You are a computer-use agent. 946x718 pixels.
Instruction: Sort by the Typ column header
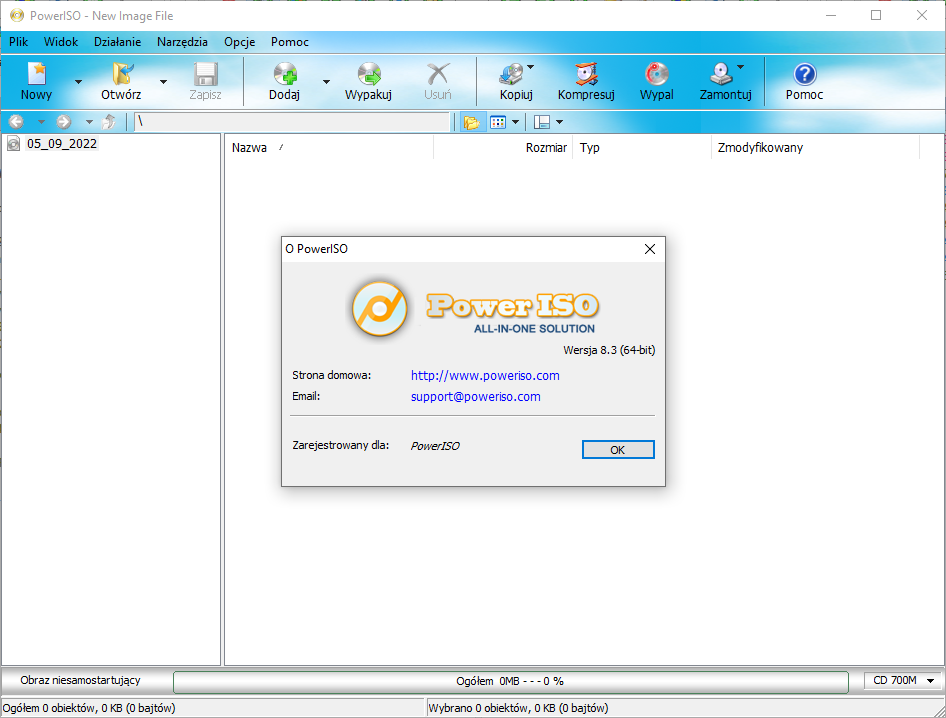[x=642, y=148]
